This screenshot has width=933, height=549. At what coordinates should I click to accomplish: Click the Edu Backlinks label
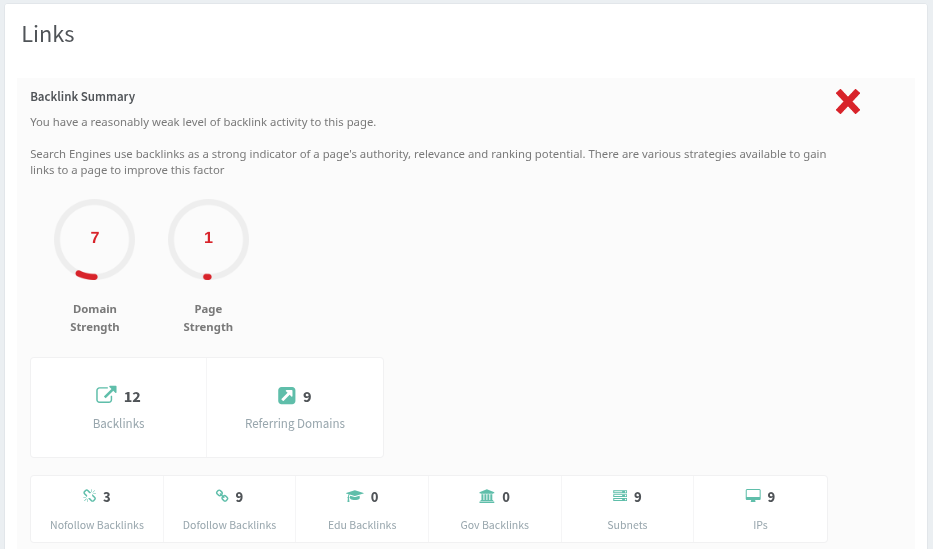tap(362, 525)
